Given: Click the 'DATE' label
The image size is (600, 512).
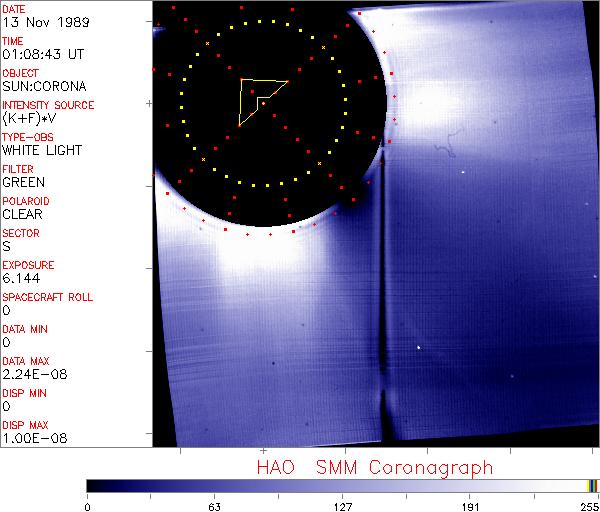Looking at the screenshot, I should [x=14, y=9].
